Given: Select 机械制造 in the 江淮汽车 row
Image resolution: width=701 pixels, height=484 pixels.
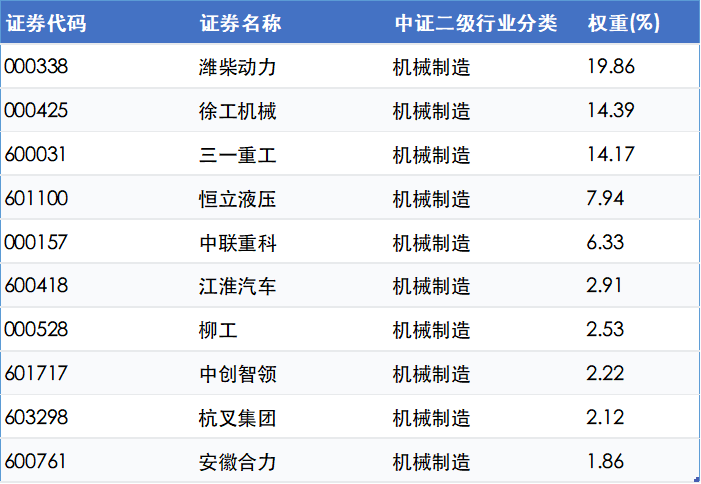Looking at the screenshot, I should [431, 286].
